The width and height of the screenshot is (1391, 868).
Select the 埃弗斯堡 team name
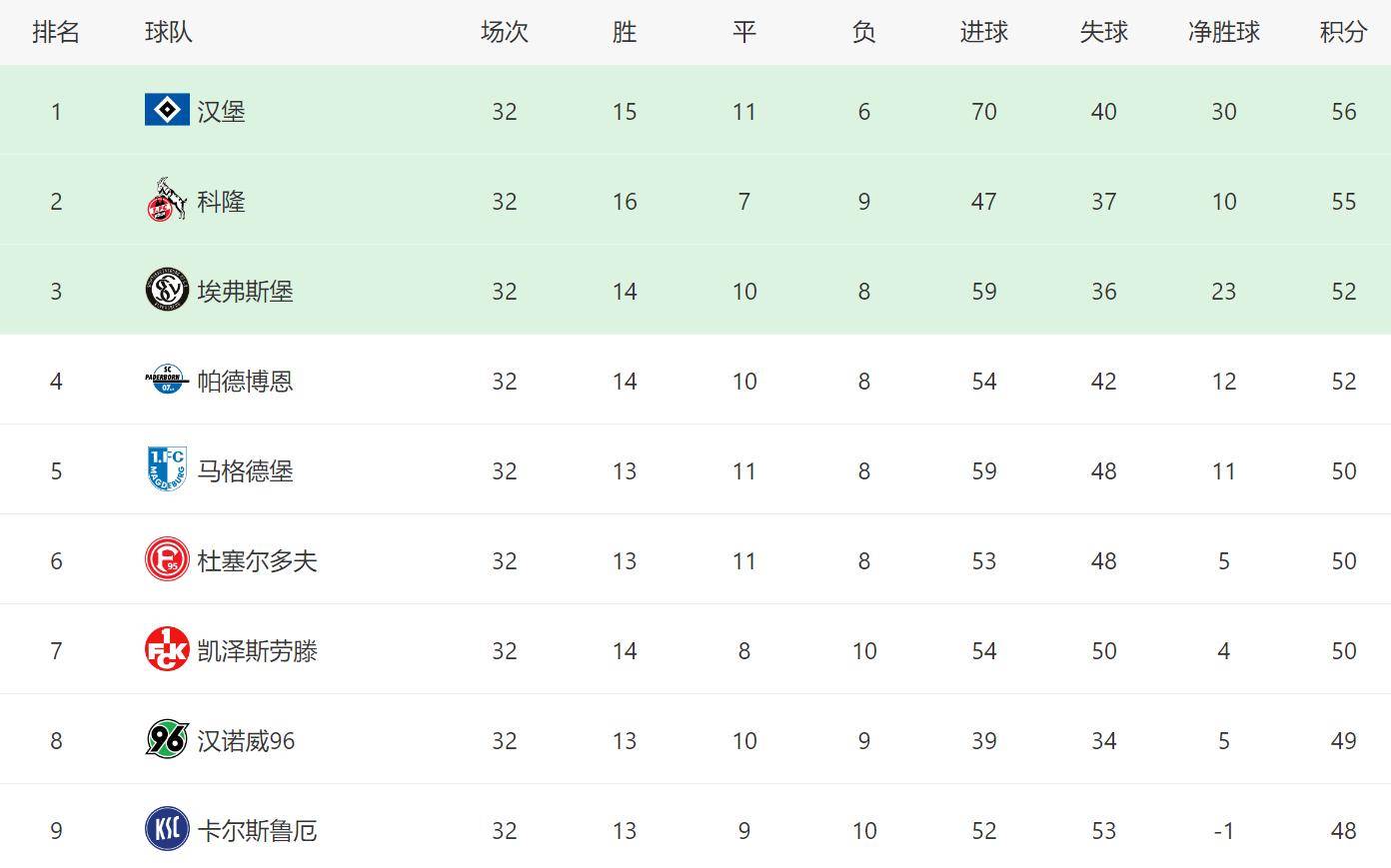[x=245, y=291]
